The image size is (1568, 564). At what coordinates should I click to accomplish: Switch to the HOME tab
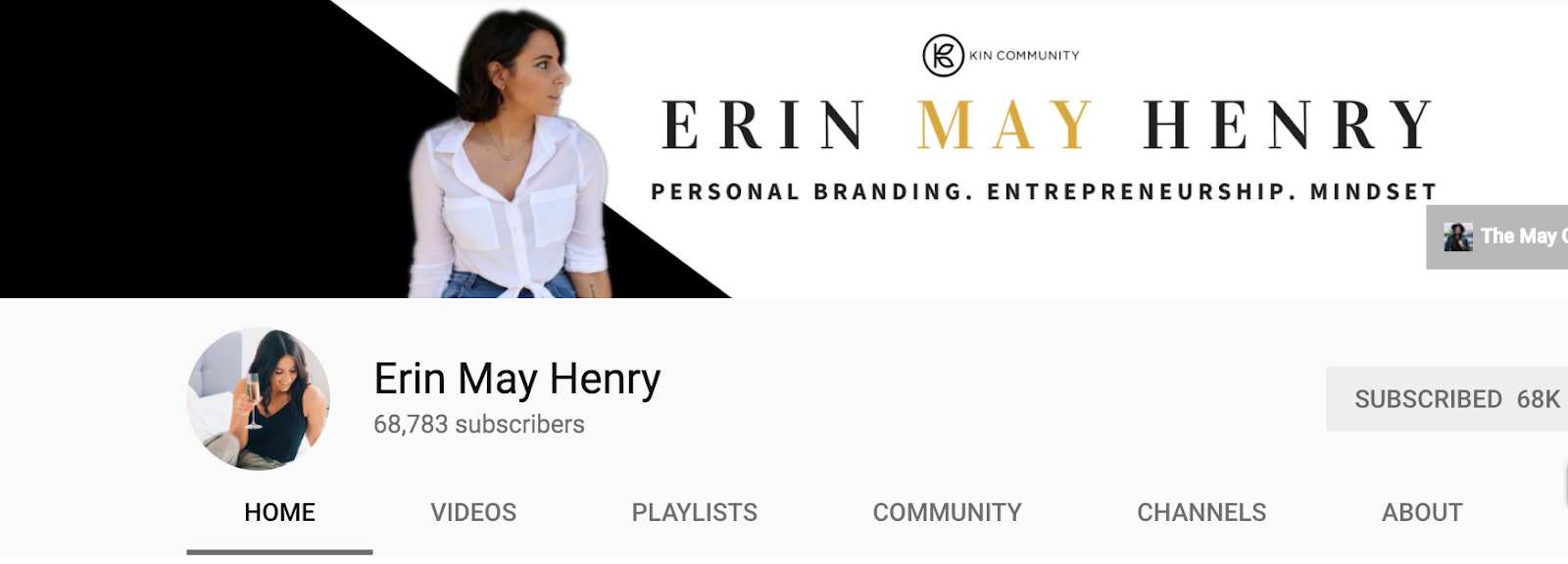pos(279,512)
